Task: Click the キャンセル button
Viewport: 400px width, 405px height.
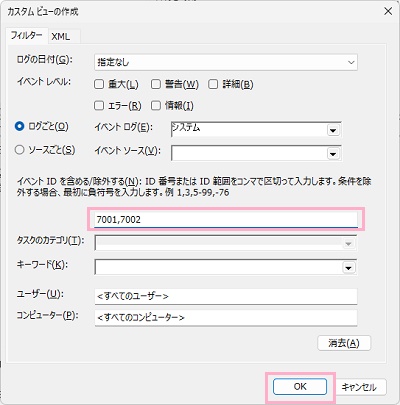Action: (x=359, y=387)
